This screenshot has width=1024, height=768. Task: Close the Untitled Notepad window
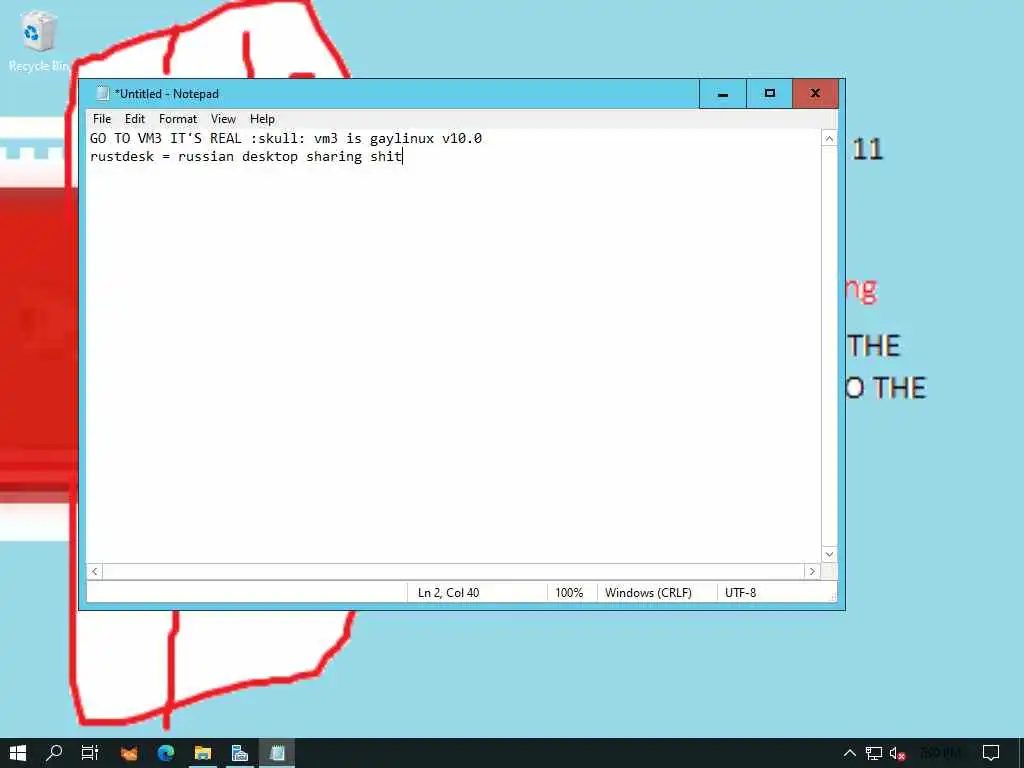pos(815,94)
